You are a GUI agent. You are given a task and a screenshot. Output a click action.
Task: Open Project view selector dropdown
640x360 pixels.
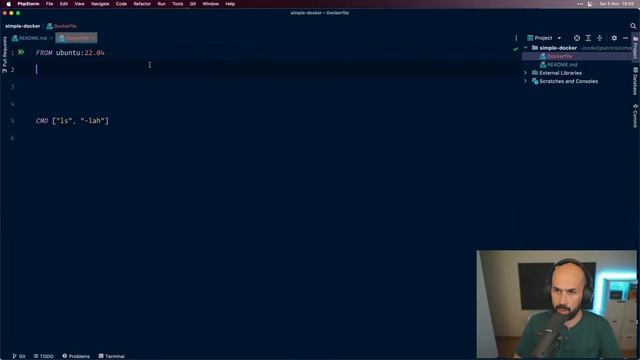(x=544, y=38)
